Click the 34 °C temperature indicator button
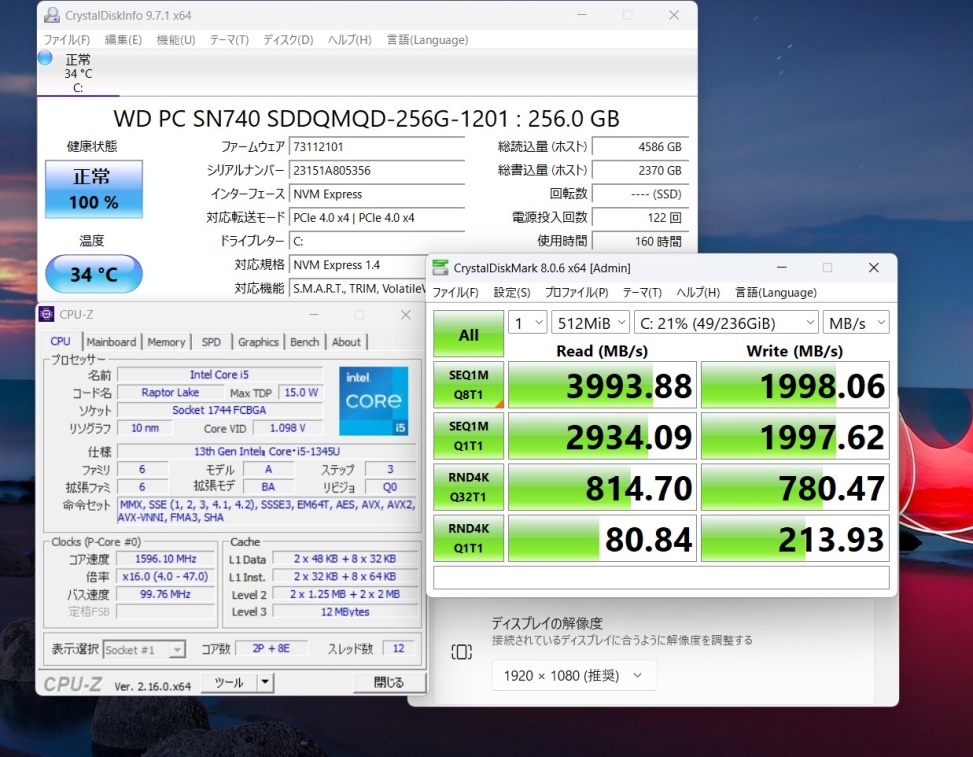 (94, 274)
